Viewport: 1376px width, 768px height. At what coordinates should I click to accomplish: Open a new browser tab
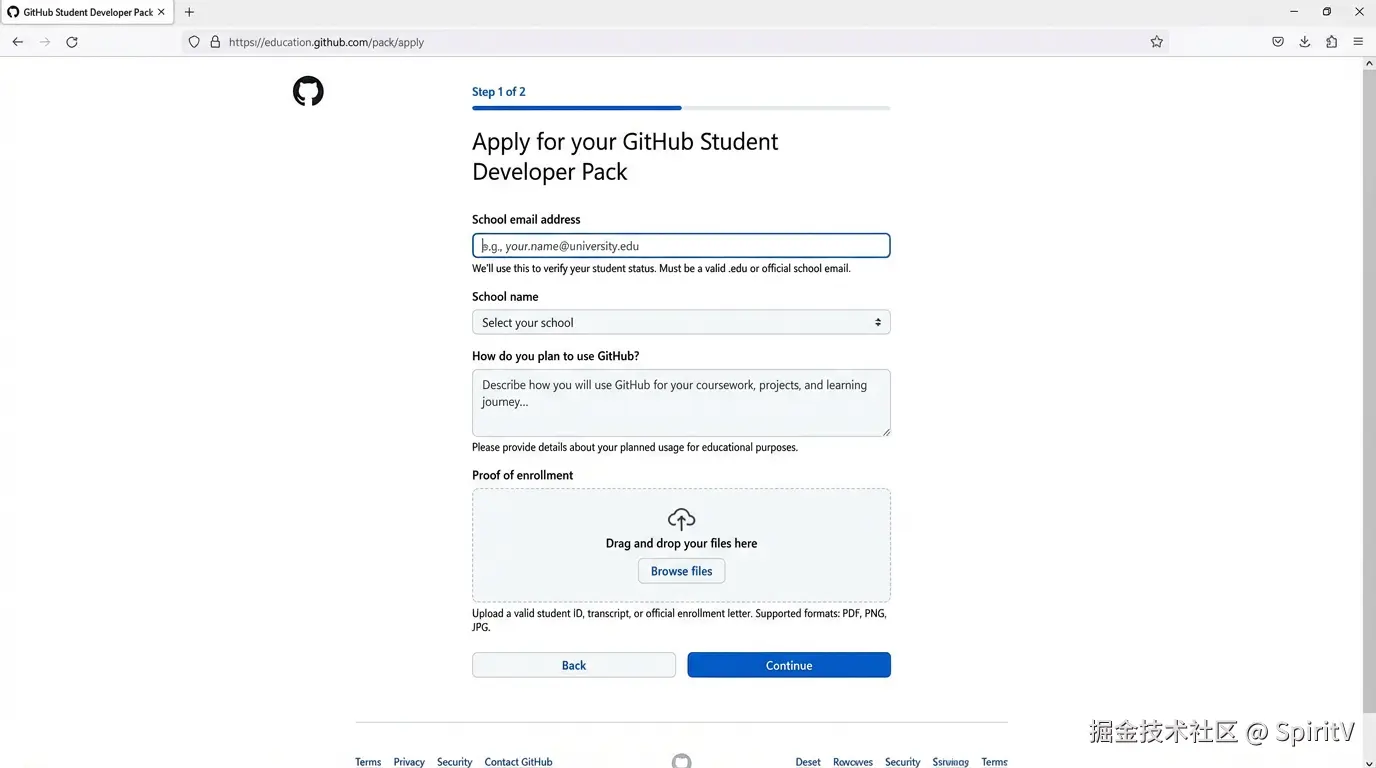[x=189, y=12]
